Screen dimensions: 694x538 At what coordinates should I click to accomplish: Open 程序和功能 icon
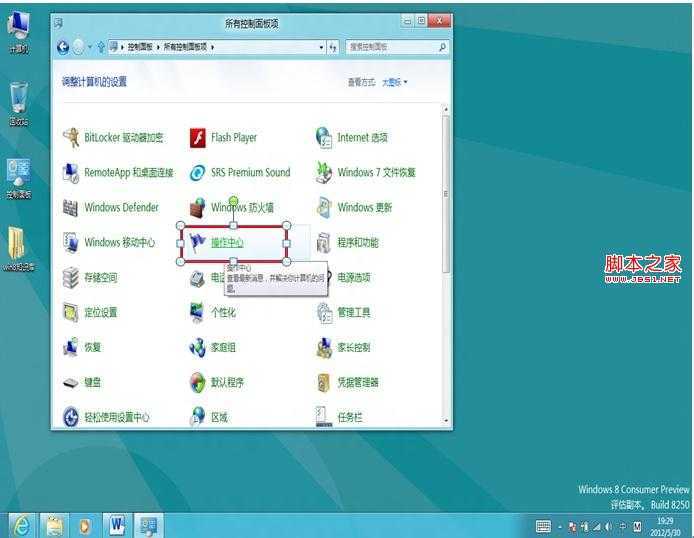click(x=324, y=242)
